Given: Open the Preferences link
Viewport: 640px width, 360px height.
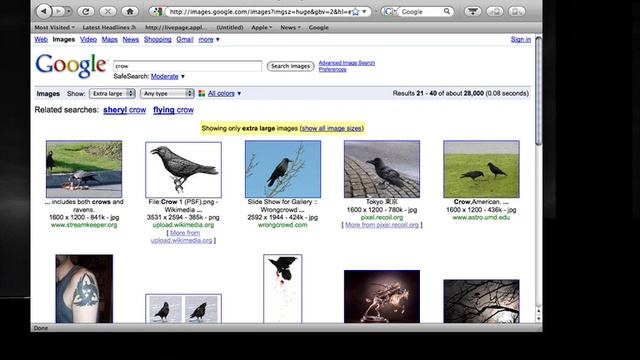Looking at the screenshot, I should click(332, 69).
